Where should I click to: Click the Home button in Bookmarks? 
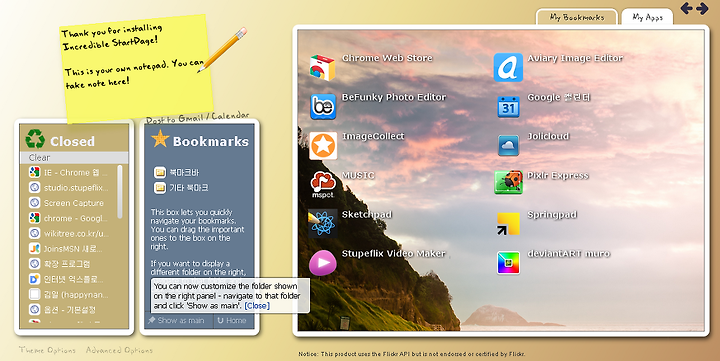tap(232, 321)
